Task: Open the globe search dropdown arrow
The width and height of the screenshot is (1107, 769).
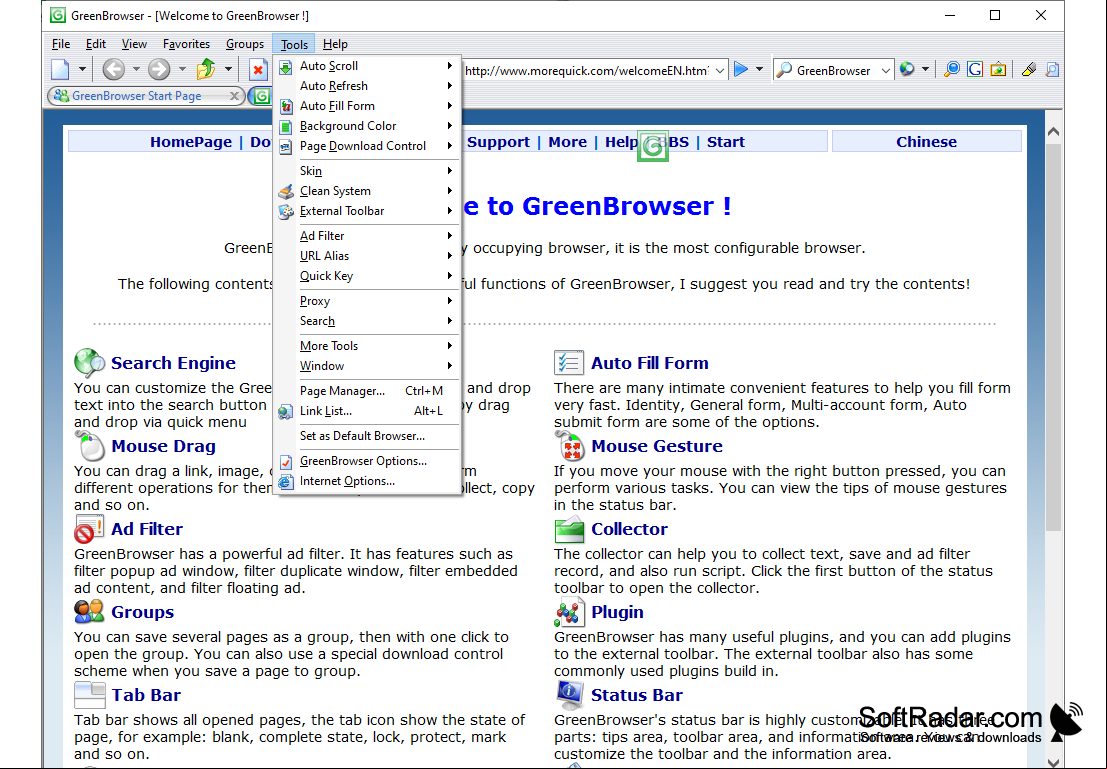Action: (925, 69)
